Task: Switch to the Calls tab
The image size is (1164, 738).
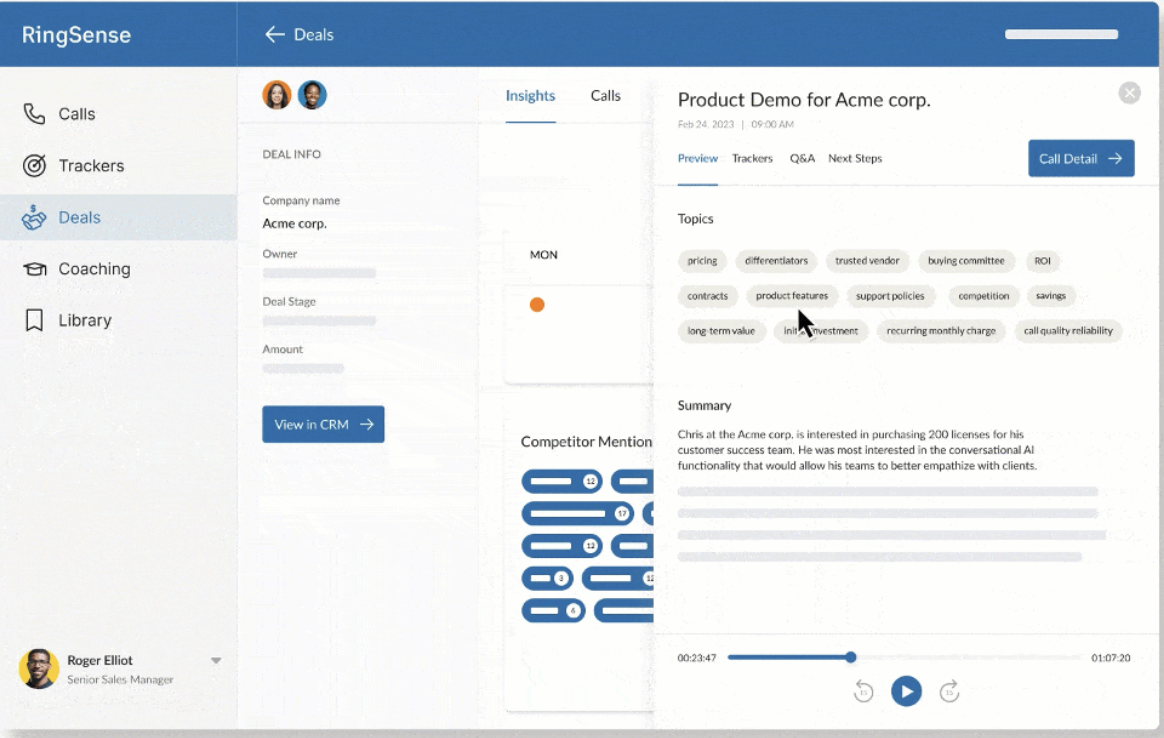Action: (605, 96)
